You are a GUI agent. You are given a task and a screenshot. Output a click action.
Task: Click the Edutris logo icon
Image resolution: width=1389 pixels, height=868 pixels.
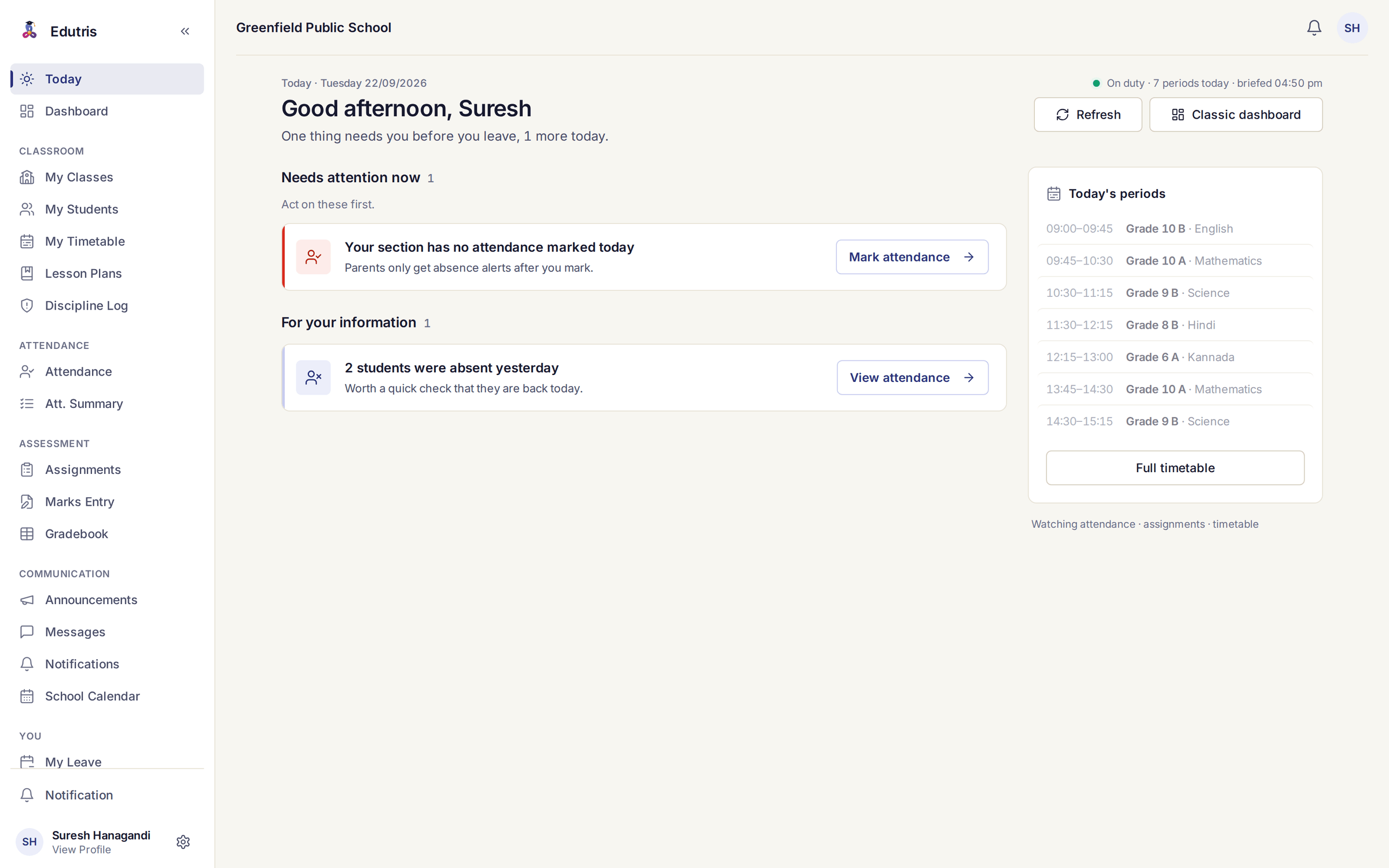tap(30, 31)
